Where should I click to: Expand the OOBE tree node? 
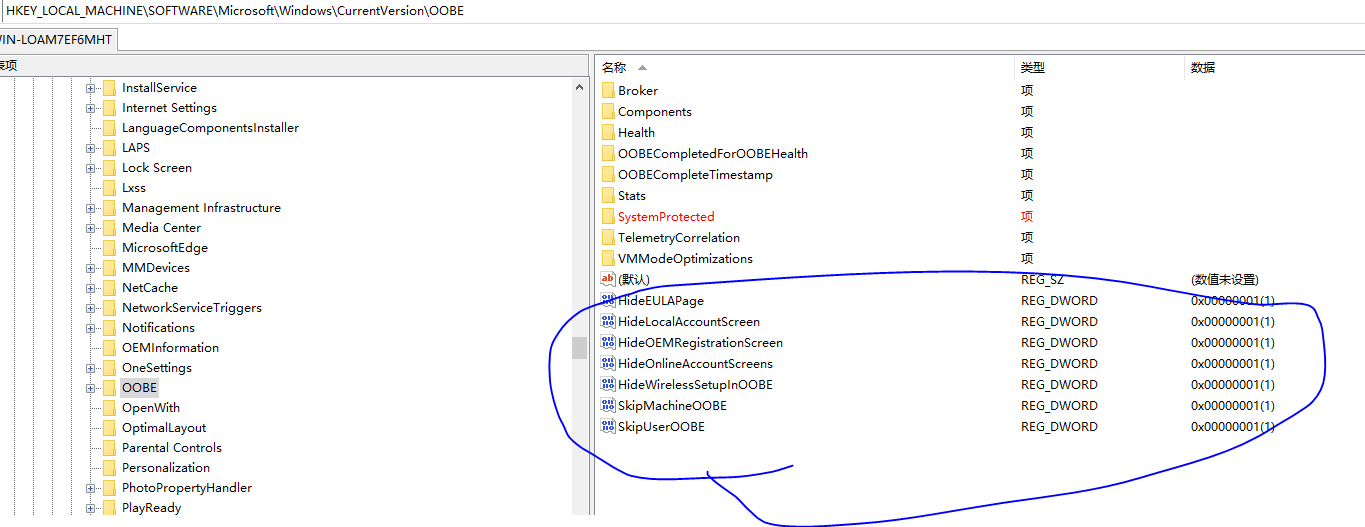coord(91,388)
